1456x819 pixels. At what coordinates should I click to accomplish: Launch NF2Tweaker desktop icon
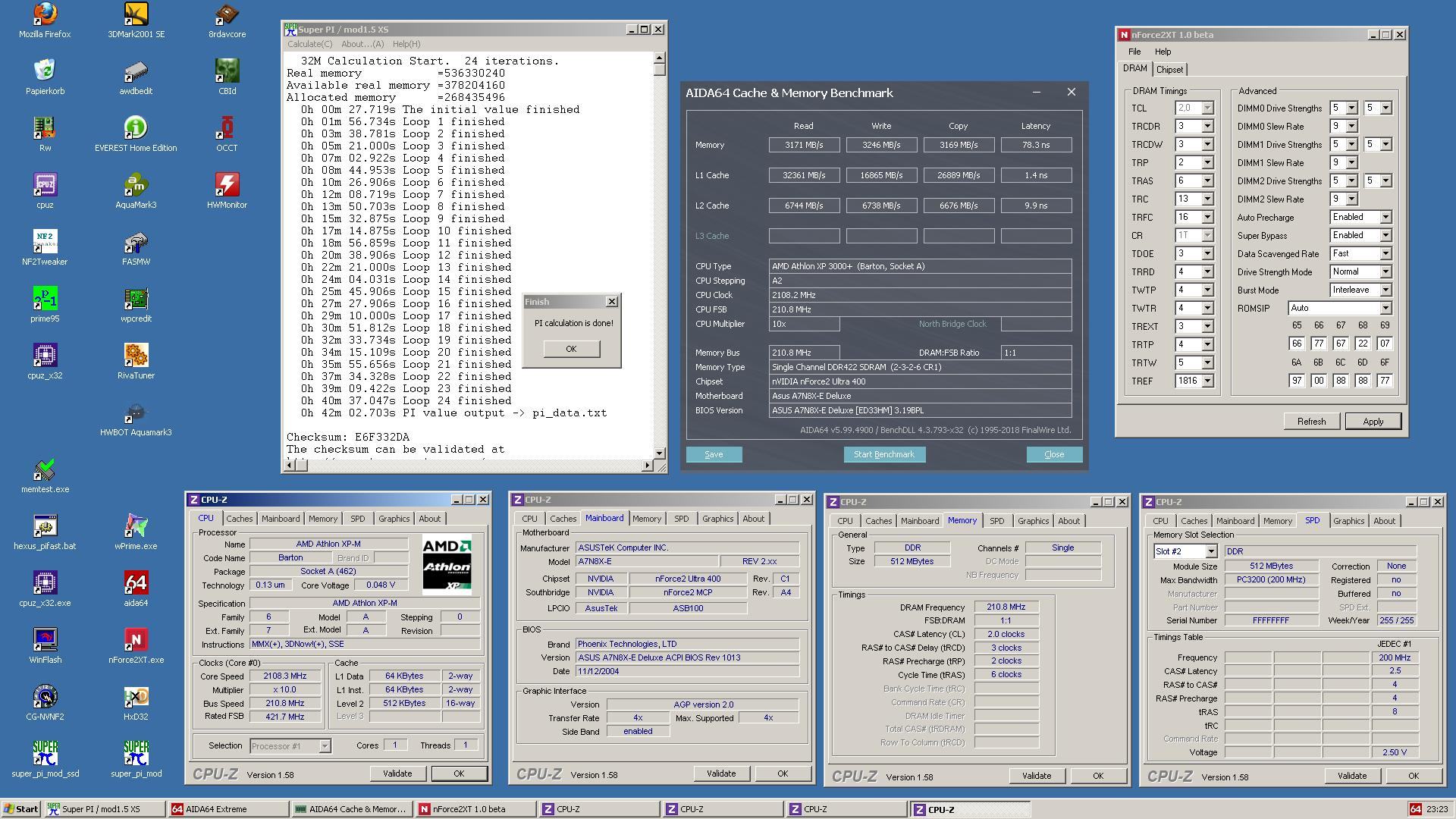click(45, 248)
